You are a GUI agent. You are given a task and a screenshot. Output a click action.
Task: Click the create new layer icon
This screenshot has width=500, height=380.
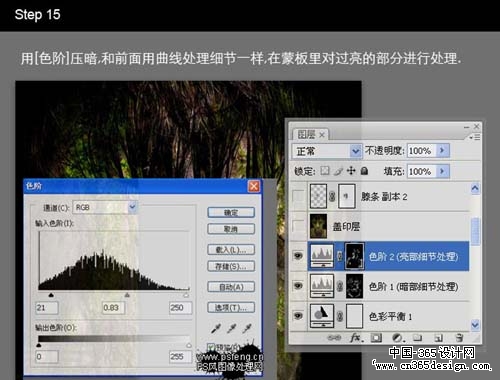coord(438,338)
